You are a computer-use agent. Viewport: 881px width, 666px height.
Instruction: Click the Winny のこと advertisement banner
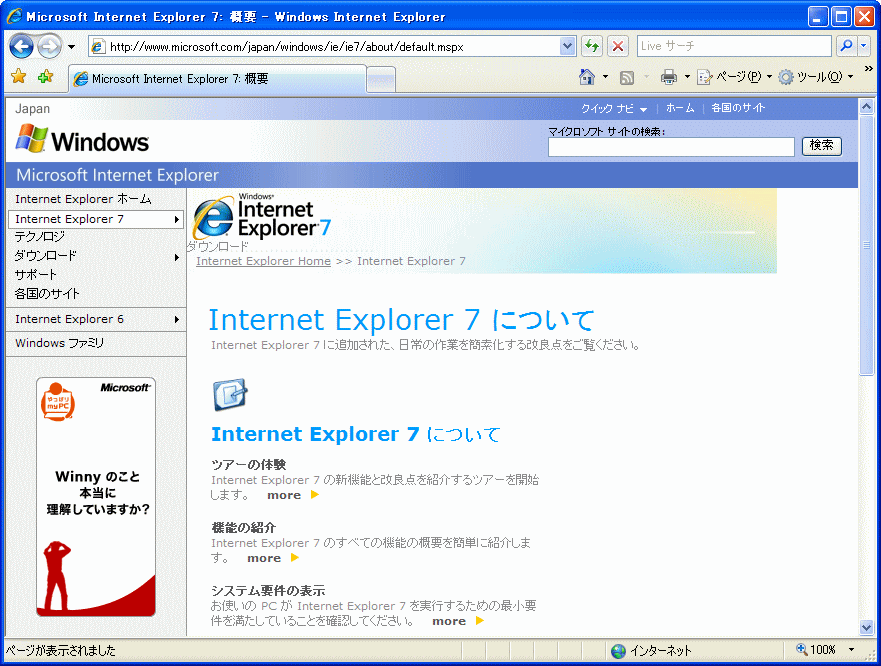point(96,497)
